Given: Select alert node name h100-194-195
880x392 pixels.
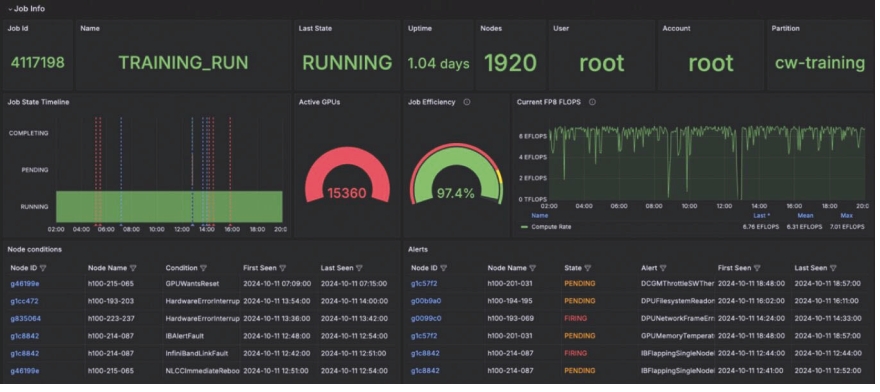Looking at the screenshot, I should coord(511,301).
